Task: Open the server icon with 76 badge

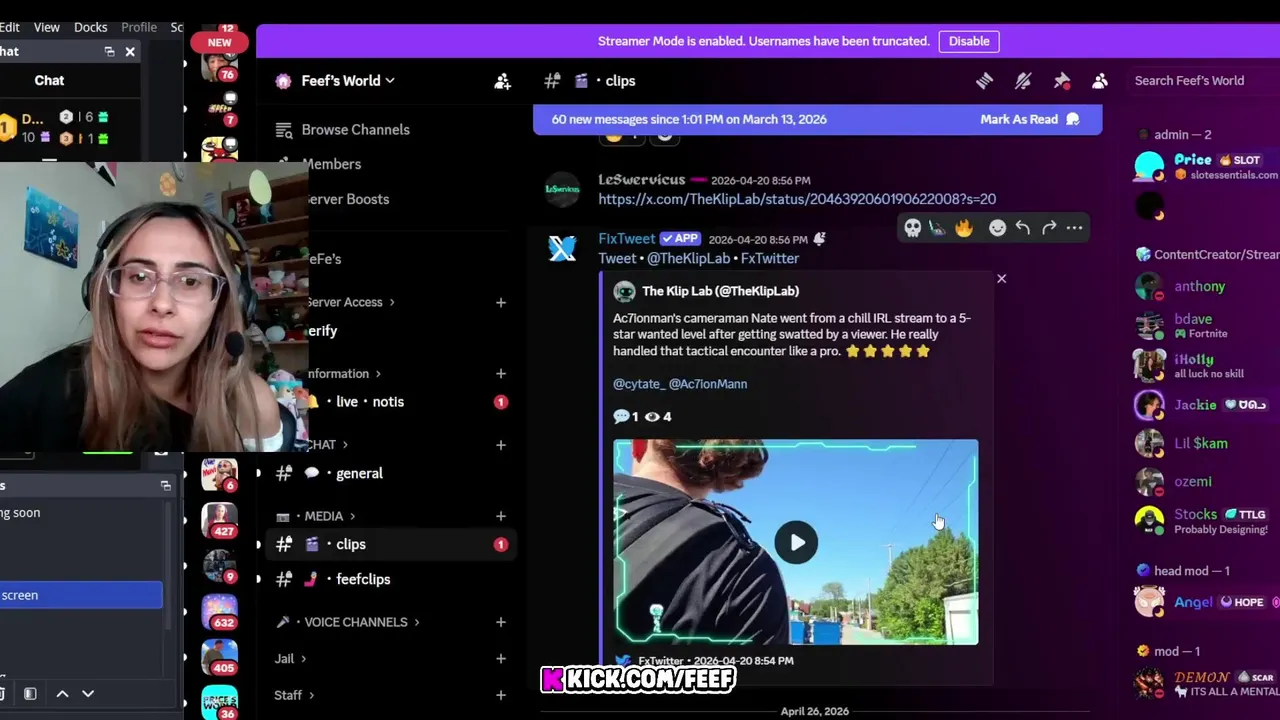Action: click(x=219, y=65)
